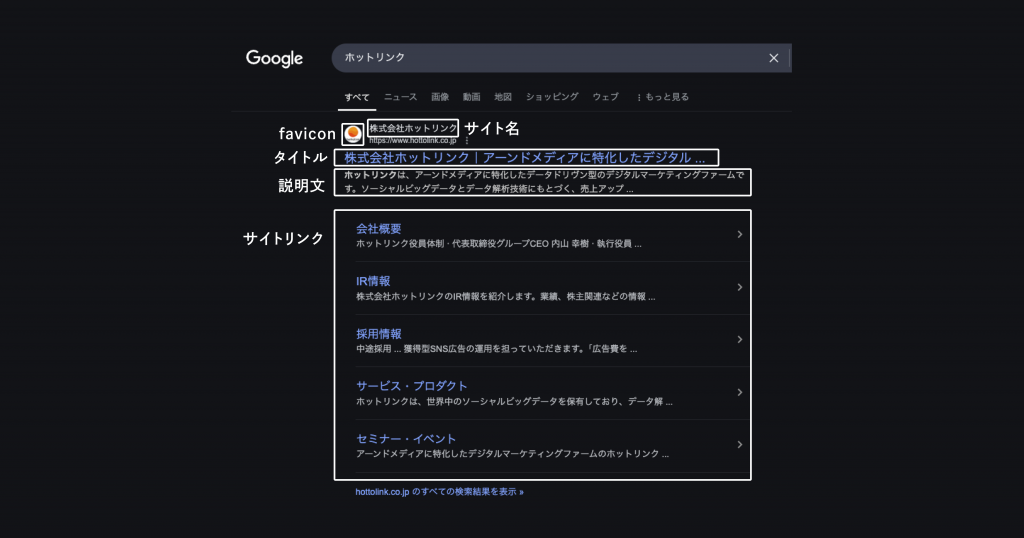Click the snippet ホットリンクは、世界中のソーシャルビッグデータ
1024x538 pixels.
pos(514,402)
